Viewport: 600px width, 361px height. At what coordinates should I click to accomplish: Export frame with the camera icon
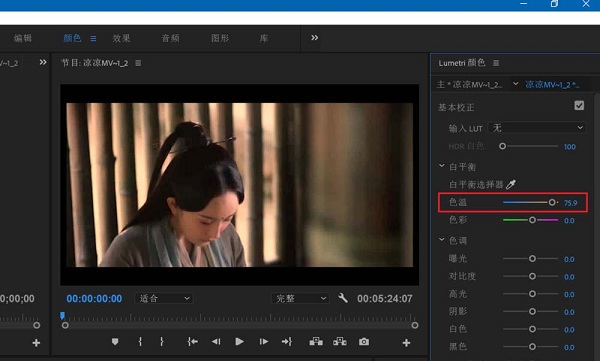pyautogui.click(x=364, y=341)
